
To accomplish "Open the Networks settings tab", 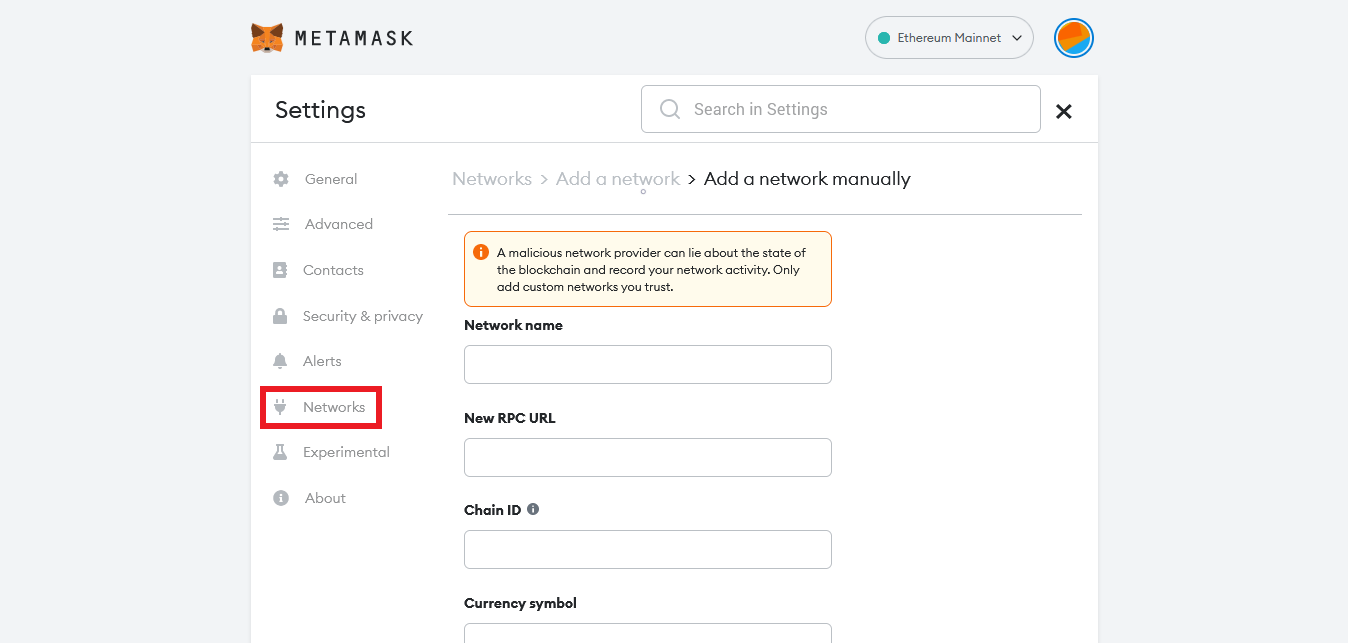I will tap(333, 407).
